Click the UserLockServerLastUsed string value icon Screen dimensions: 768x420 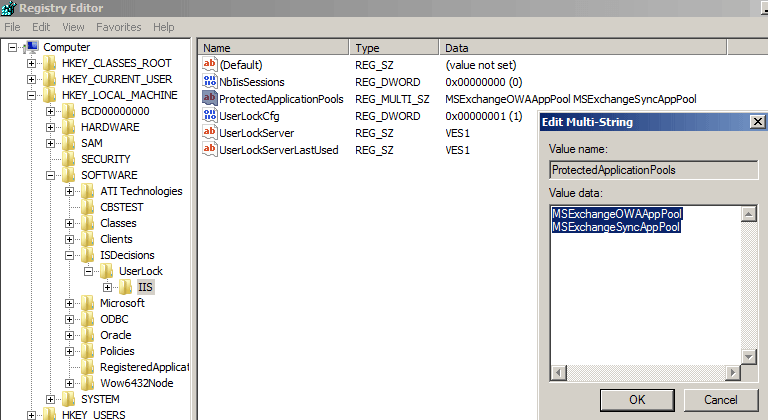click(210, 149)
